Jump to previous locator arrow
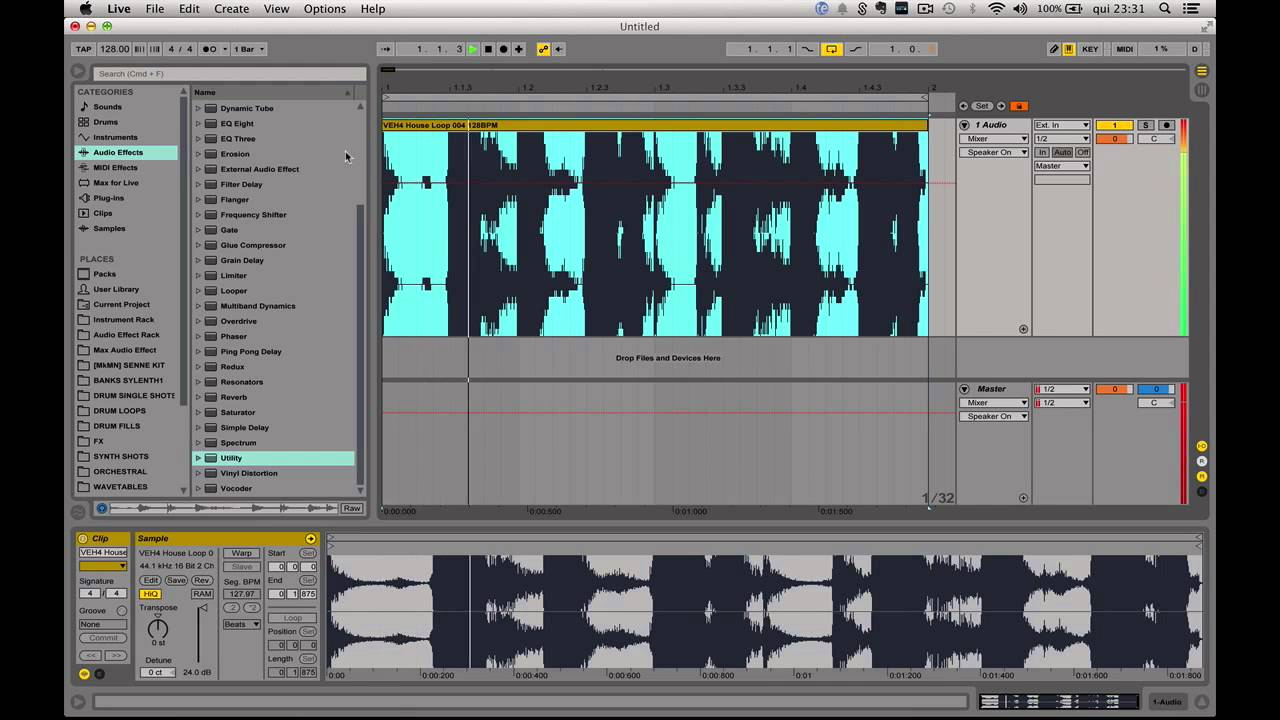 click(963, 106)
